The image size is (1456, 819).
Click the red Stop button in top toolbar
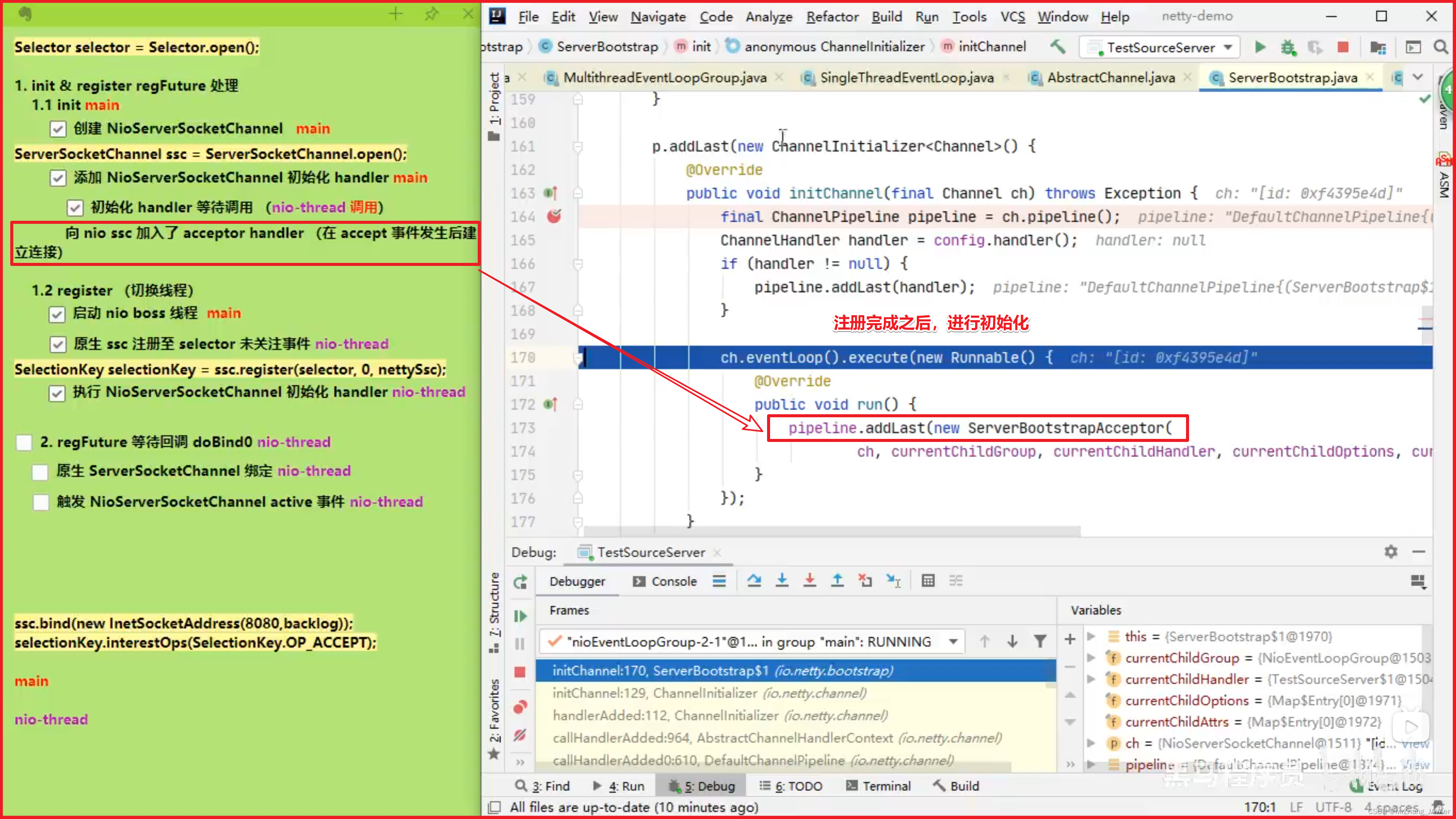click(x=1343, y=47)
